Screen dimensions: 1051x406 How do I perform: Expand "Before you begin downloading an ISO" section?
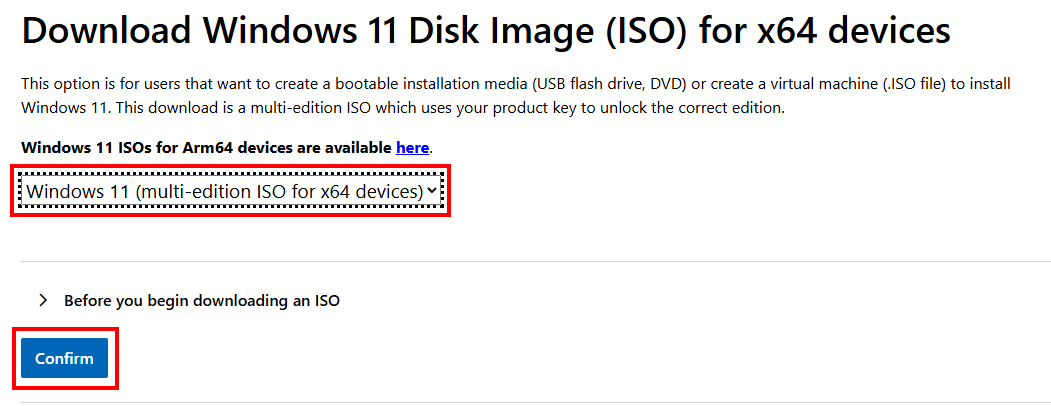point(201,300)
